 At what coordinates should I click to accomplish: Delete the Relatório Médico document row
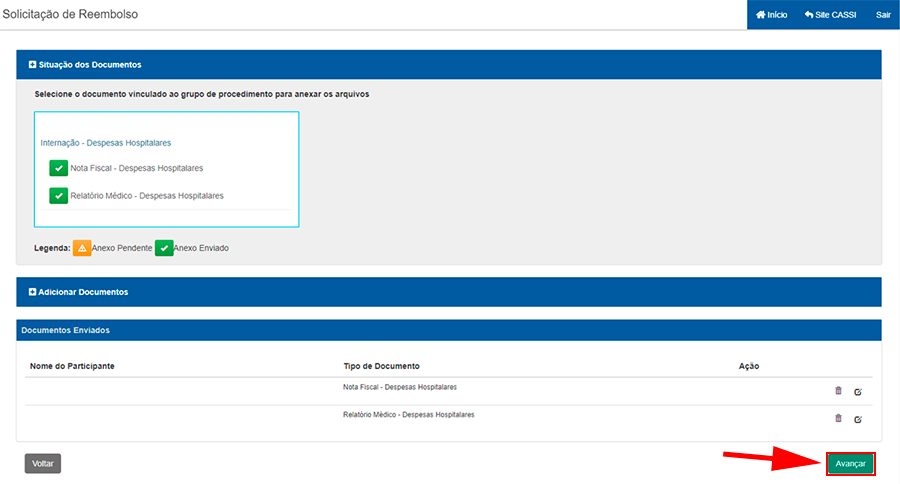(838, 419)
